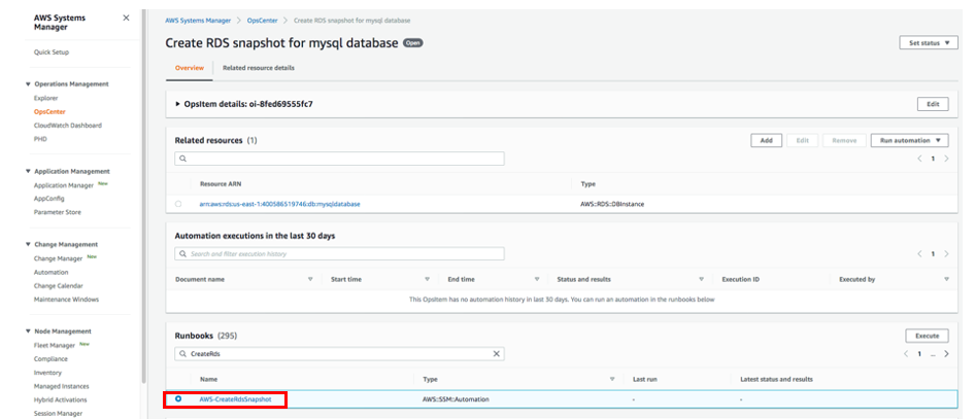
Task: Open OpsCenter in the sidebar
Action: pos(50,112)
